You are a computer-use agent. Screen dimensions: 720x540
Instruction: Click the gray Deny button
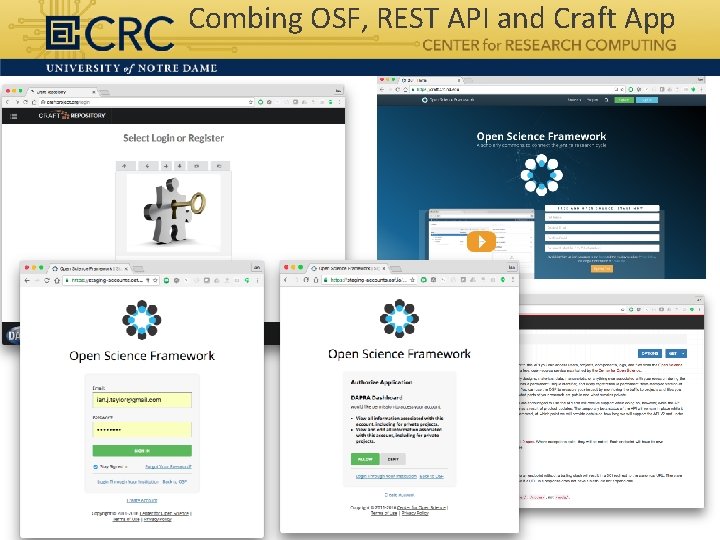coord(393,459)
